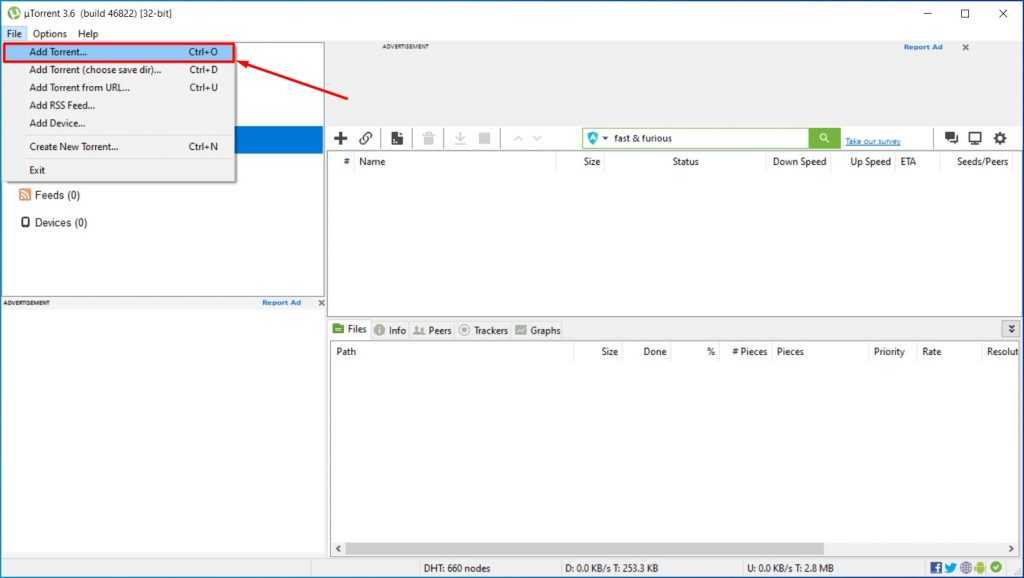
Task: Click the Path column header in Files pane
Action: pos(452,351)
